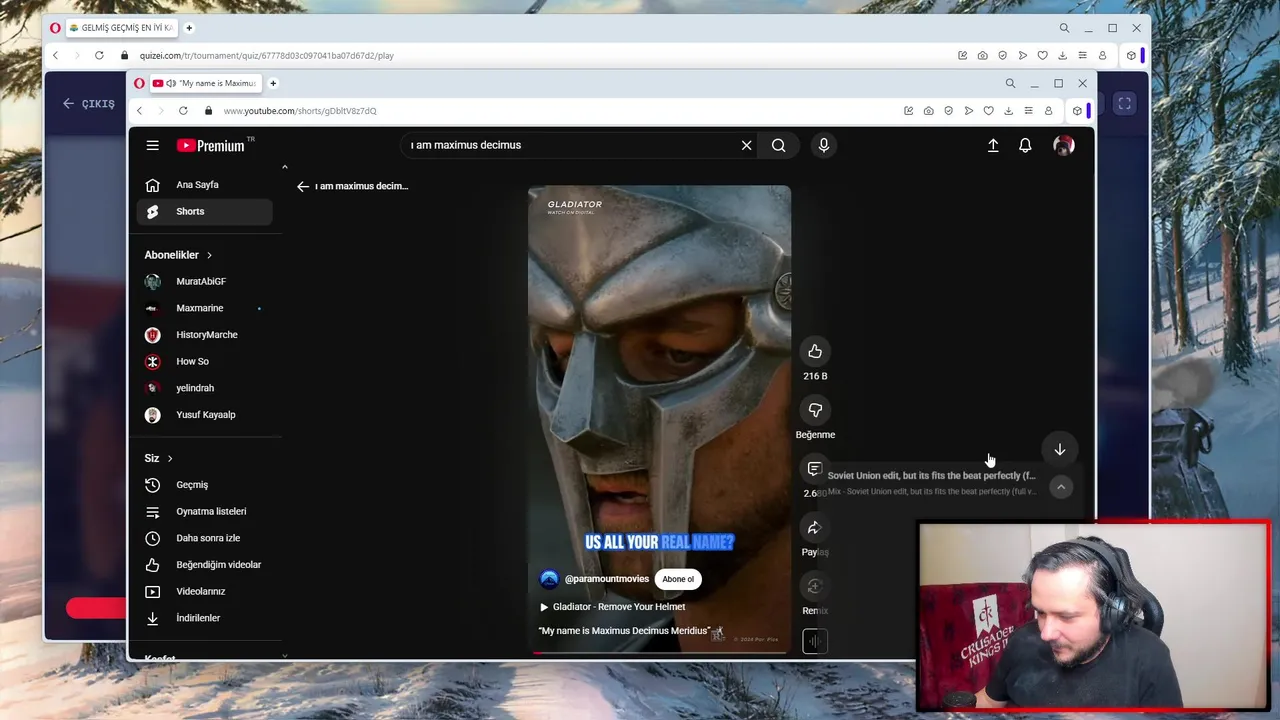Select the "My name is Maximus" tab
1280x720 pixels.
205,83
